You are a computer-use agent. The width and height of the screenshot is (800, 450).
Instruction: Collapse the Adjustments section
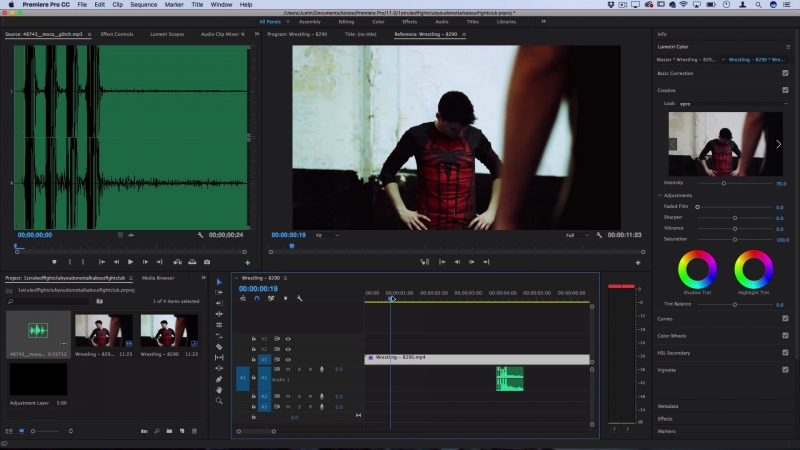click(x=660, y=195)
